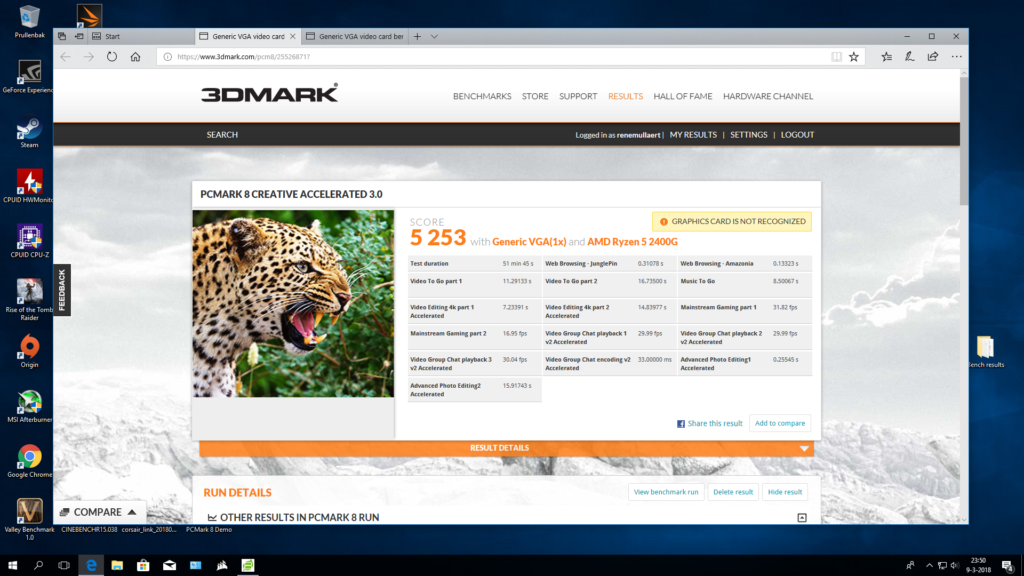Screen dimensions: 1024x576
Task: Click the add notes pen icon
Action: [x=909, y=57]
